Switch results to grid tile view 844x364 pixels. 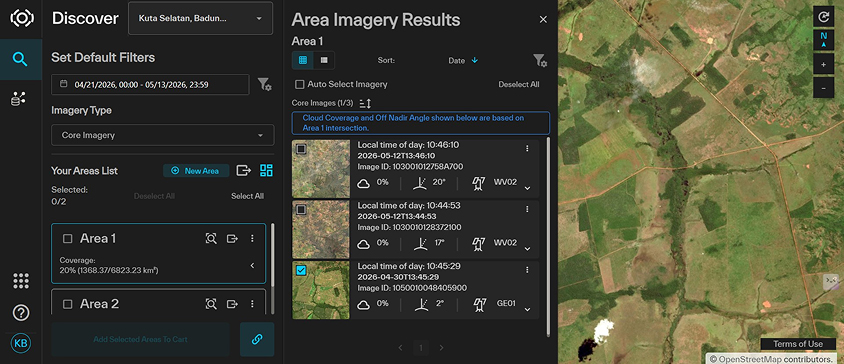[x=303, y=60]
